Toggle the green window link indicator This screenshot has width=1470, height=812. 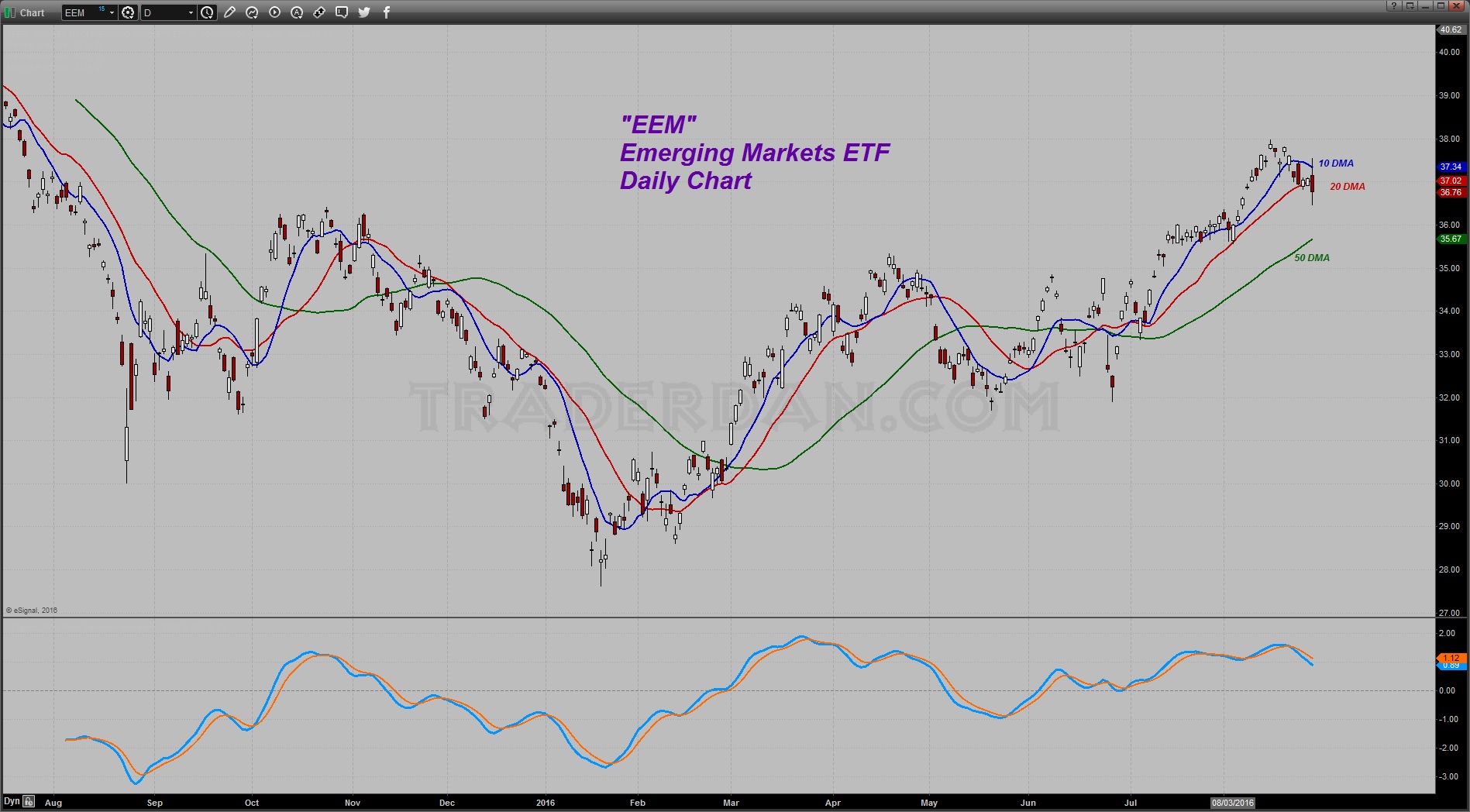(x=9, y=12)
